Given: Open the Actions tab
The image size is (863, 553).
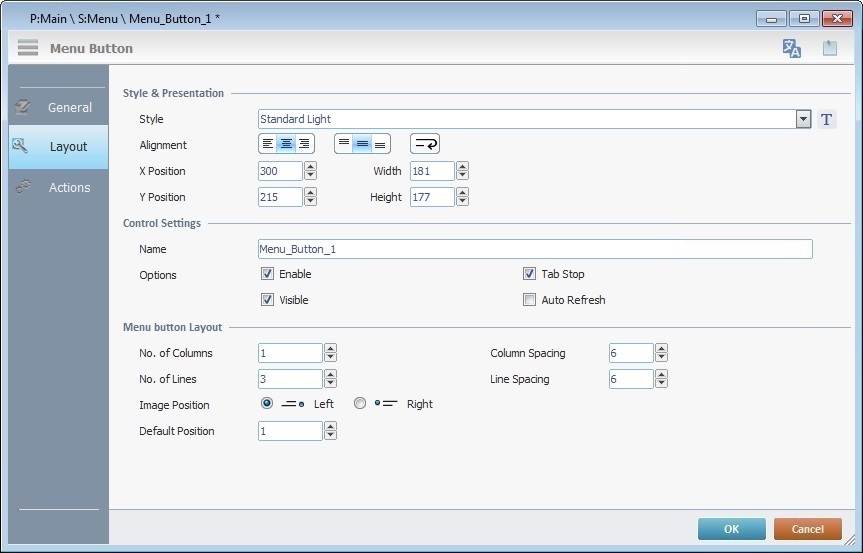Looking at the screenshot, I should tap(58, 187).
